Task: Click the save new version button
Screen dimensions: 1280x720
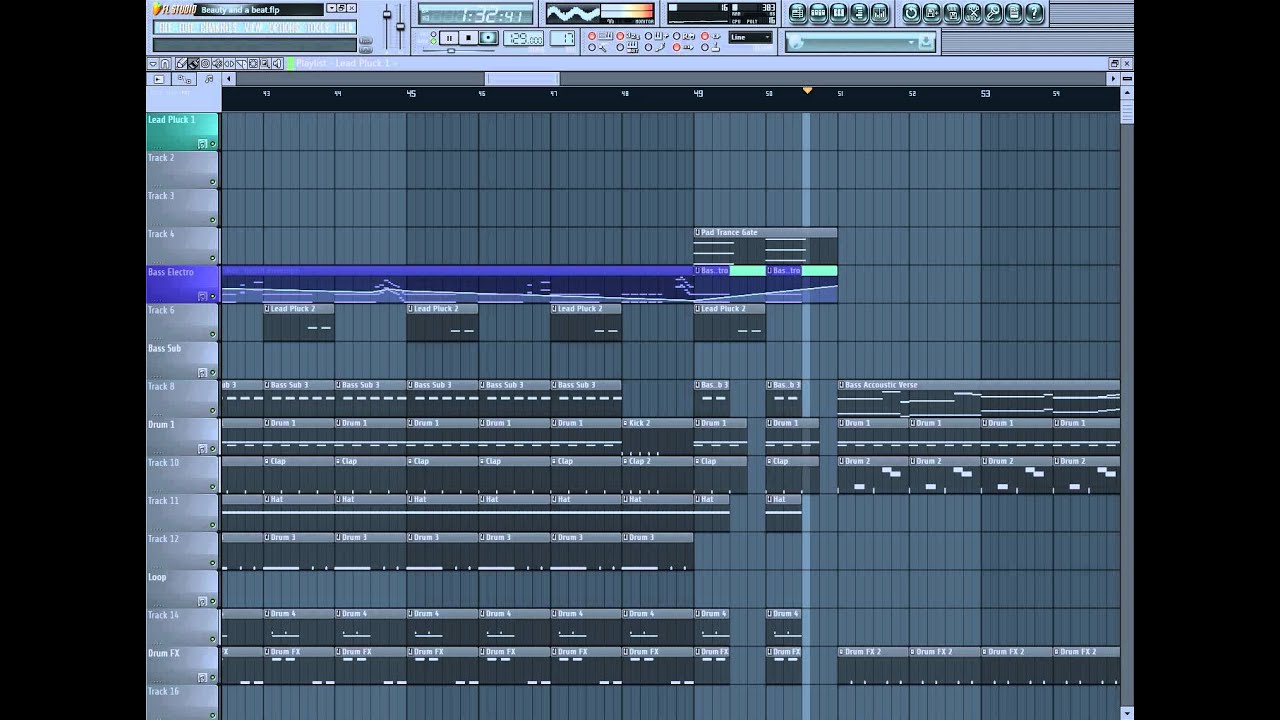Action: click(931, 13)
